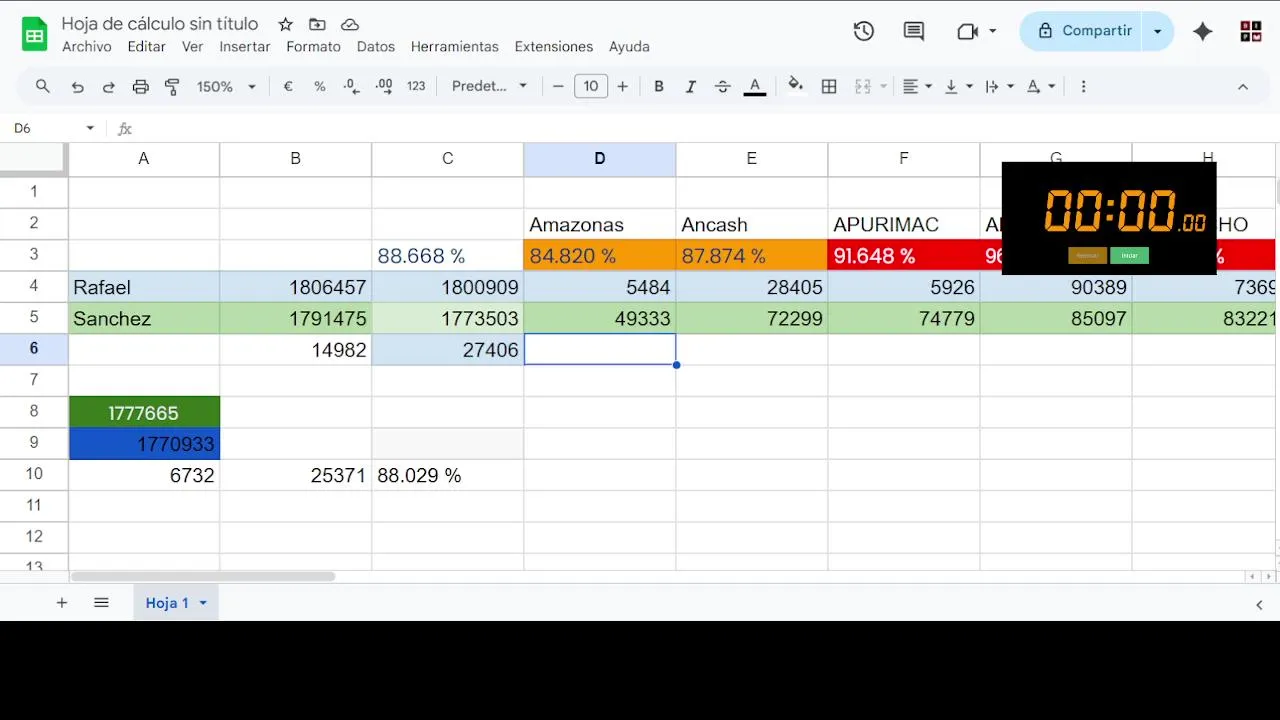Screen dimensions: 1280x720
Task: Select column D header
Action: (x=600, y=158)
